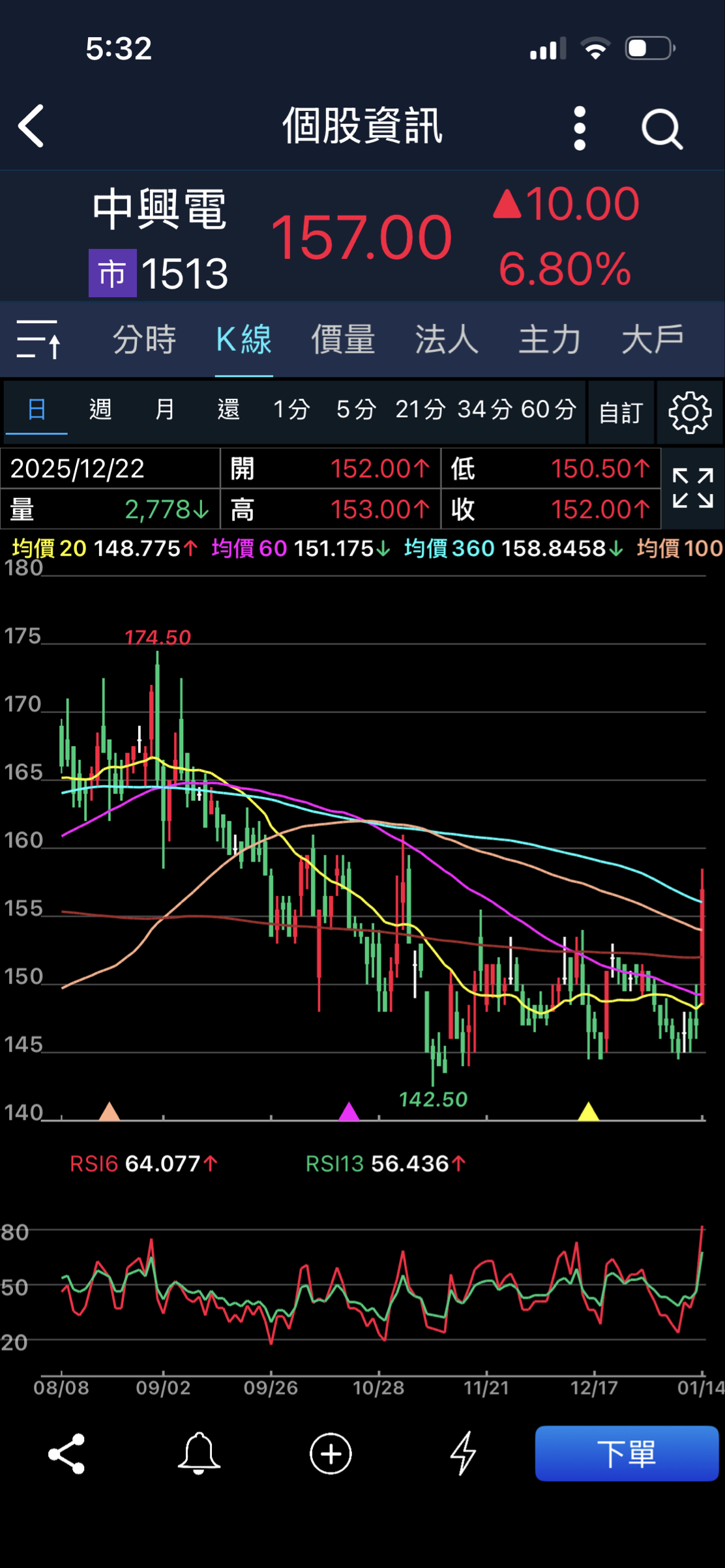Tap the yellow triangle marker on chart
This screenshot has width=725, height=1568.
click(588, 1111)
